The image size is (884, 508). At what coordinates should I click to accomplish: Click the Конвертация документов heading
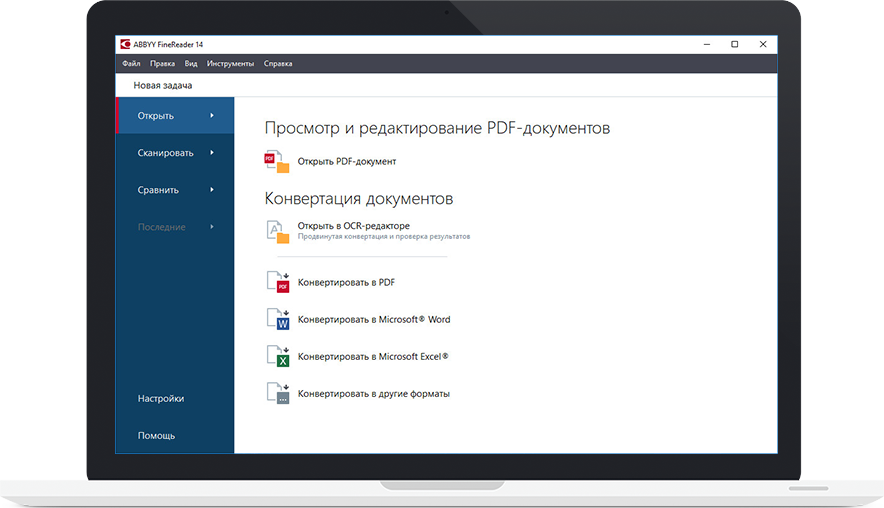point(359,198)
